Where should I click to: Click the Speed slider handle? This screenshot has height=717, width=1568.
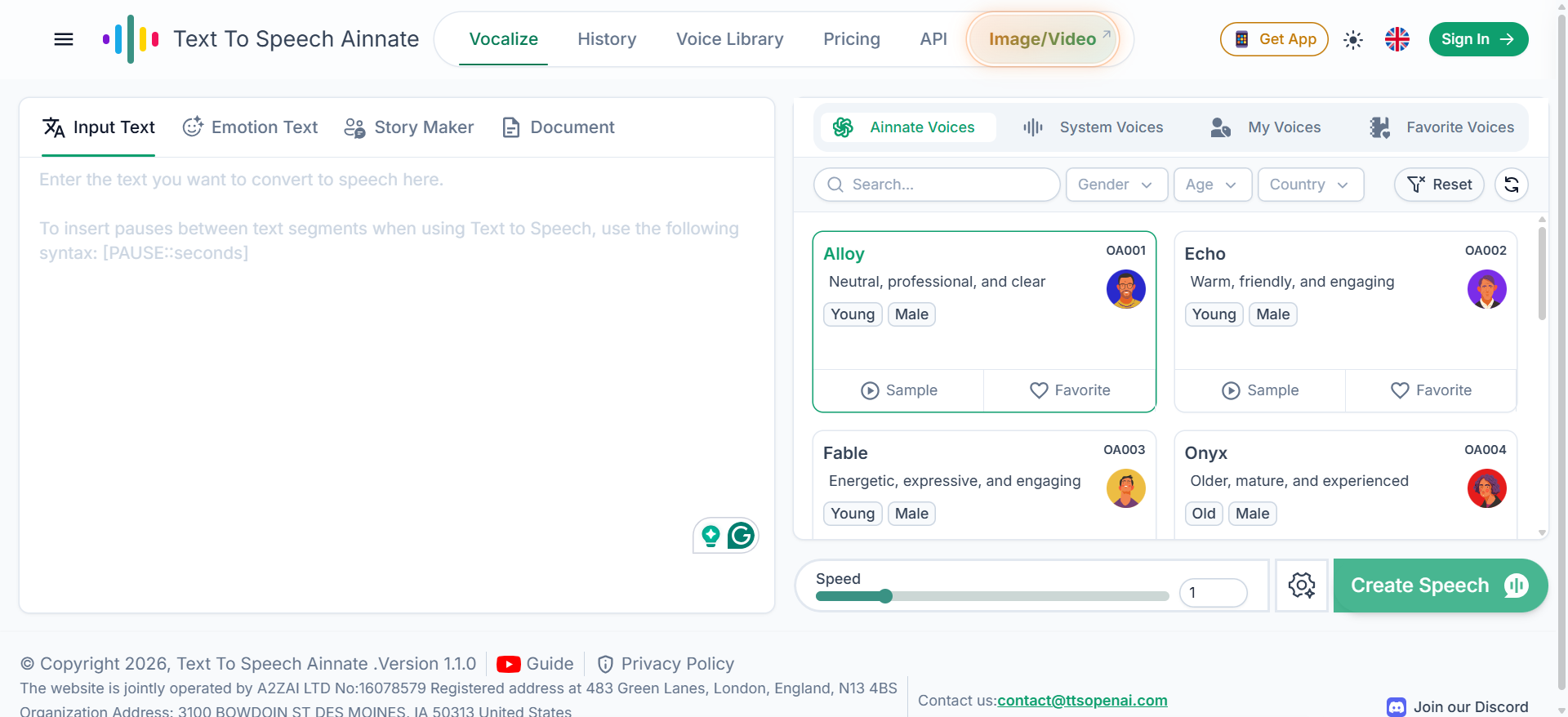885,596
